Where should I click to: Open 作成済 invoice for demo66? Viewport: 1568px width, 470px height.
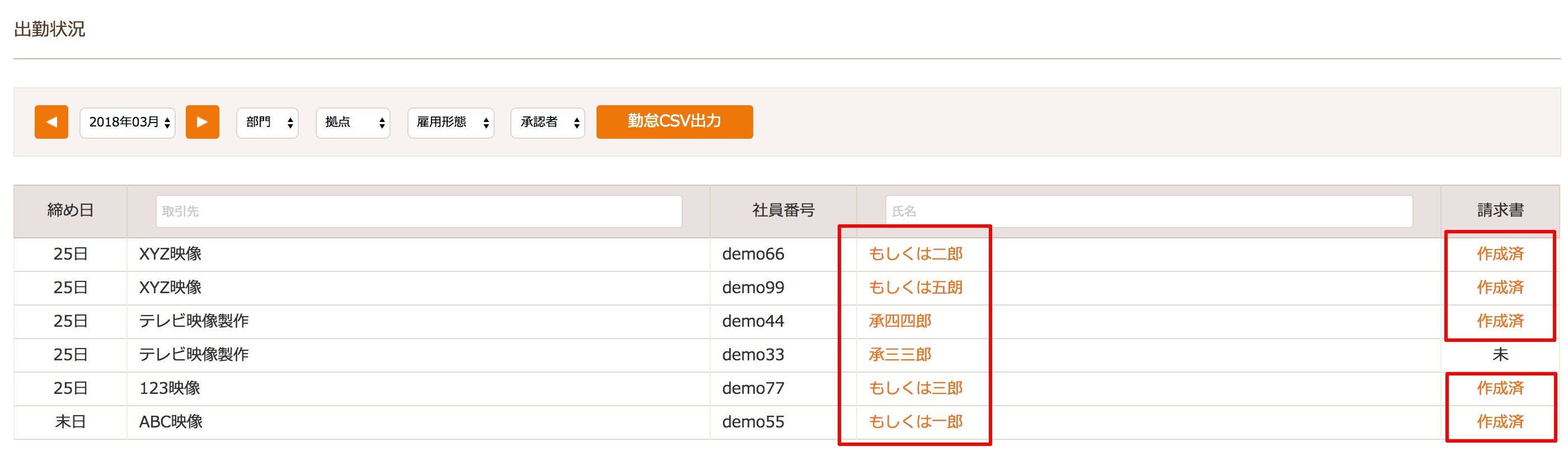(1500, 254)
